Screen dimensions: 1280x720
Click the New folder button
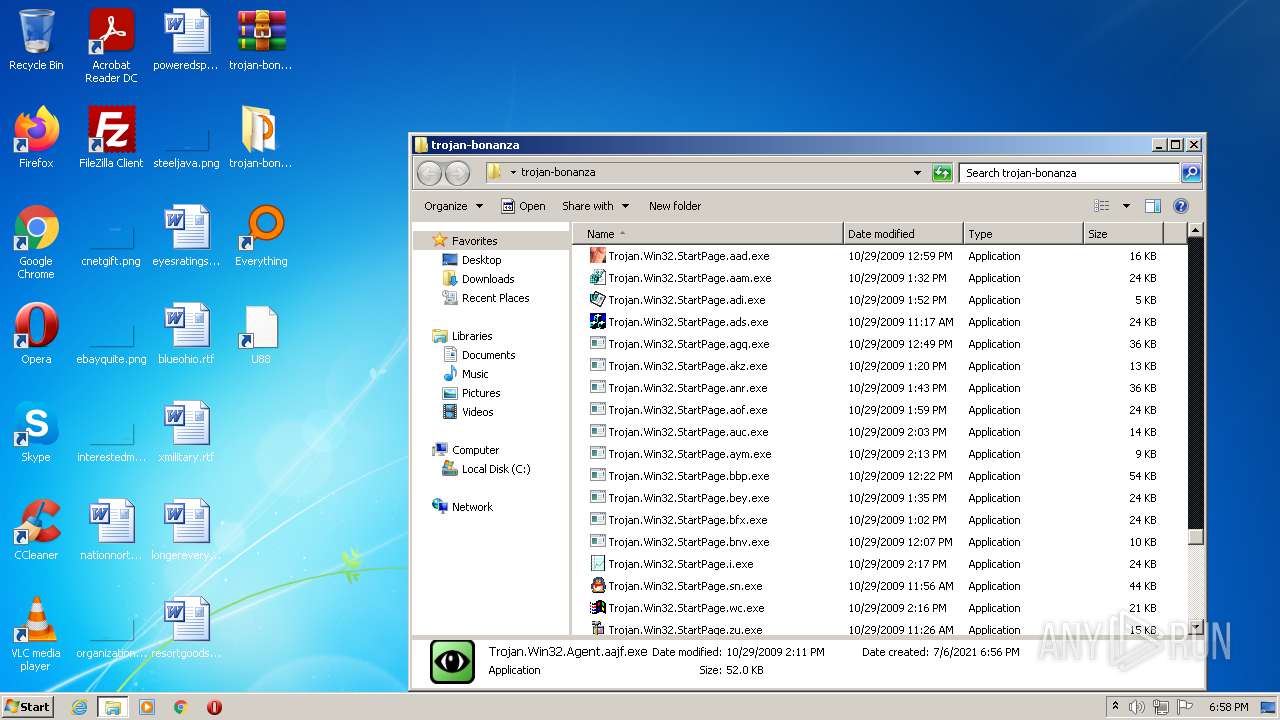point(675,206)
